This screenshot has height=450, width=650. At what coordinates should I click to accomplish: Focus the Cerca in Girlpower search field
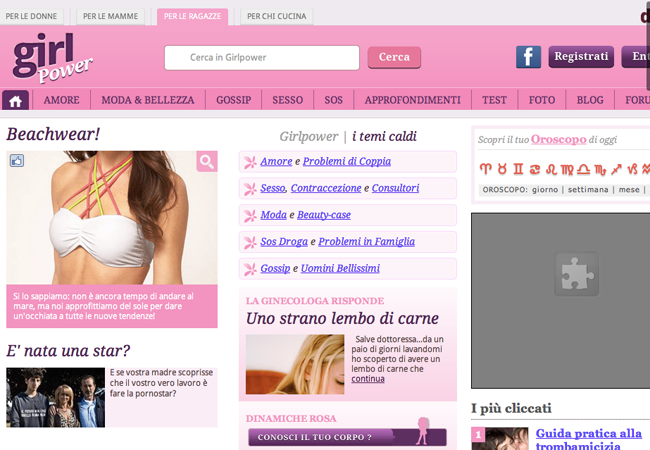tap(262, 58)
